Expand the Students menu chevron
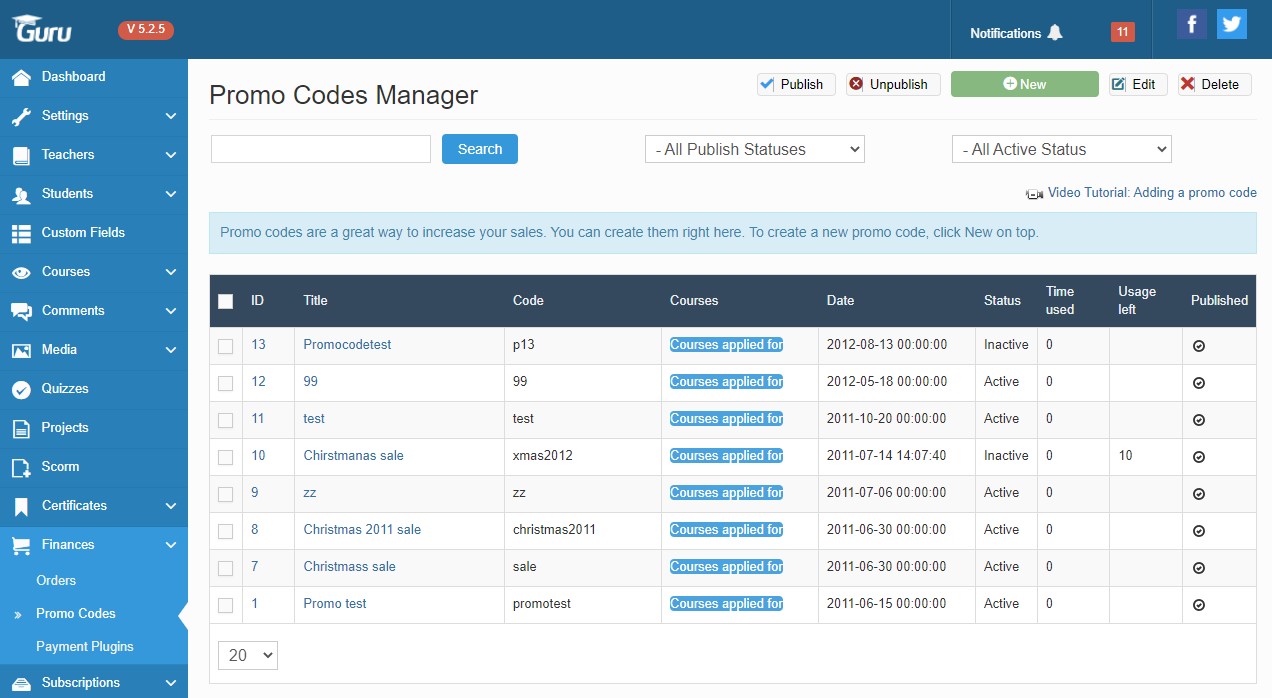Screen dimensions: 1272x698 [x=171, y=194]
